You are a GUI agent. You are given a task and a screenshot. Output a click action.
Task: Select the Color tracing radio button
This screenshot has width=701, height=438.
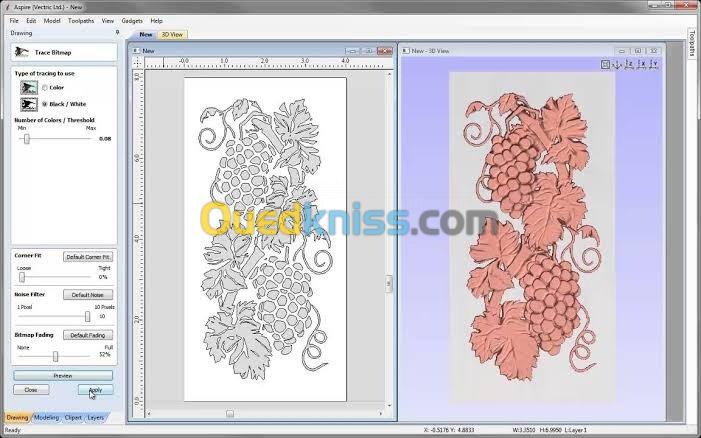pyautogui.click(x=45, y=88)
